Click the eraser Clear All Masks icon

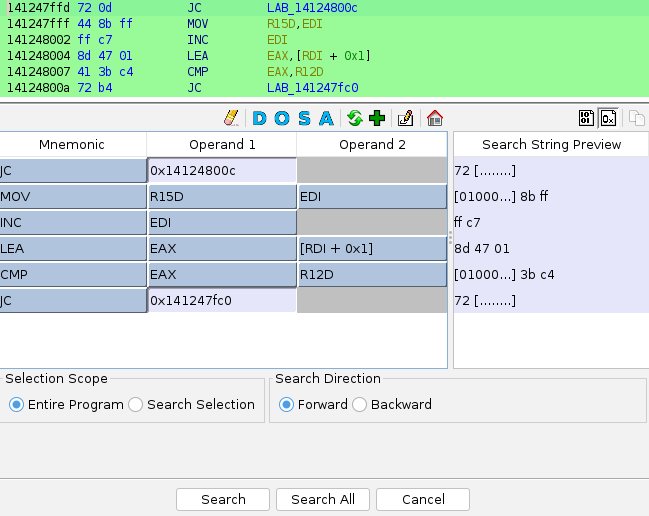pos(231,118)
